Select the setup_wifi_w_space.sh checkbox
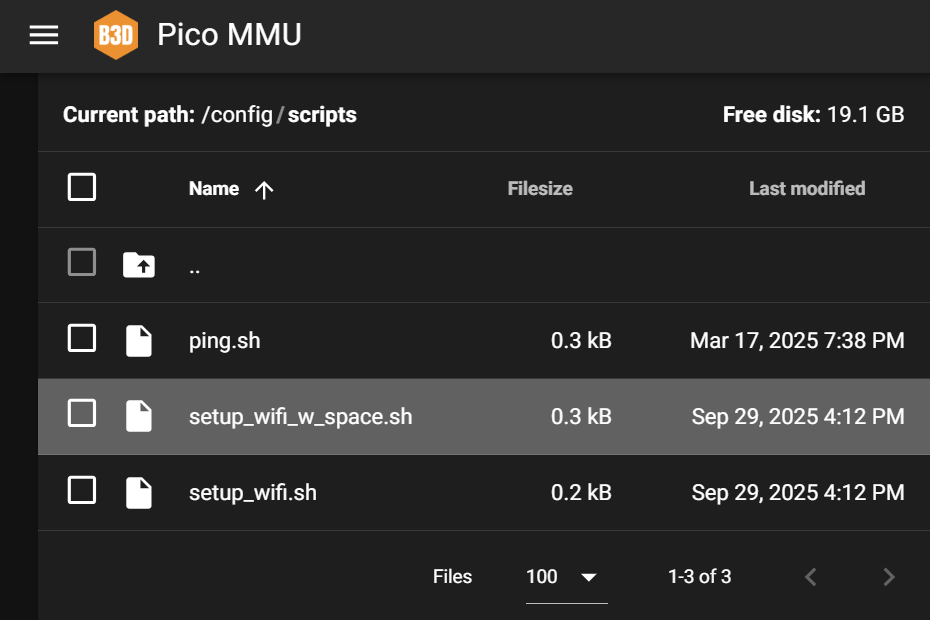 82,413
